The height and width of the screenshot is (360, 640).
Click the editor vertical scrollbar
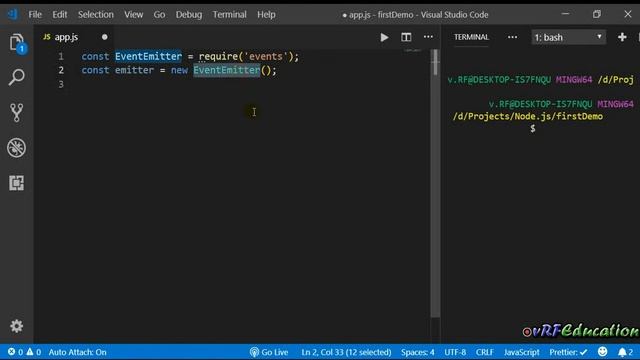pos(435,184)
